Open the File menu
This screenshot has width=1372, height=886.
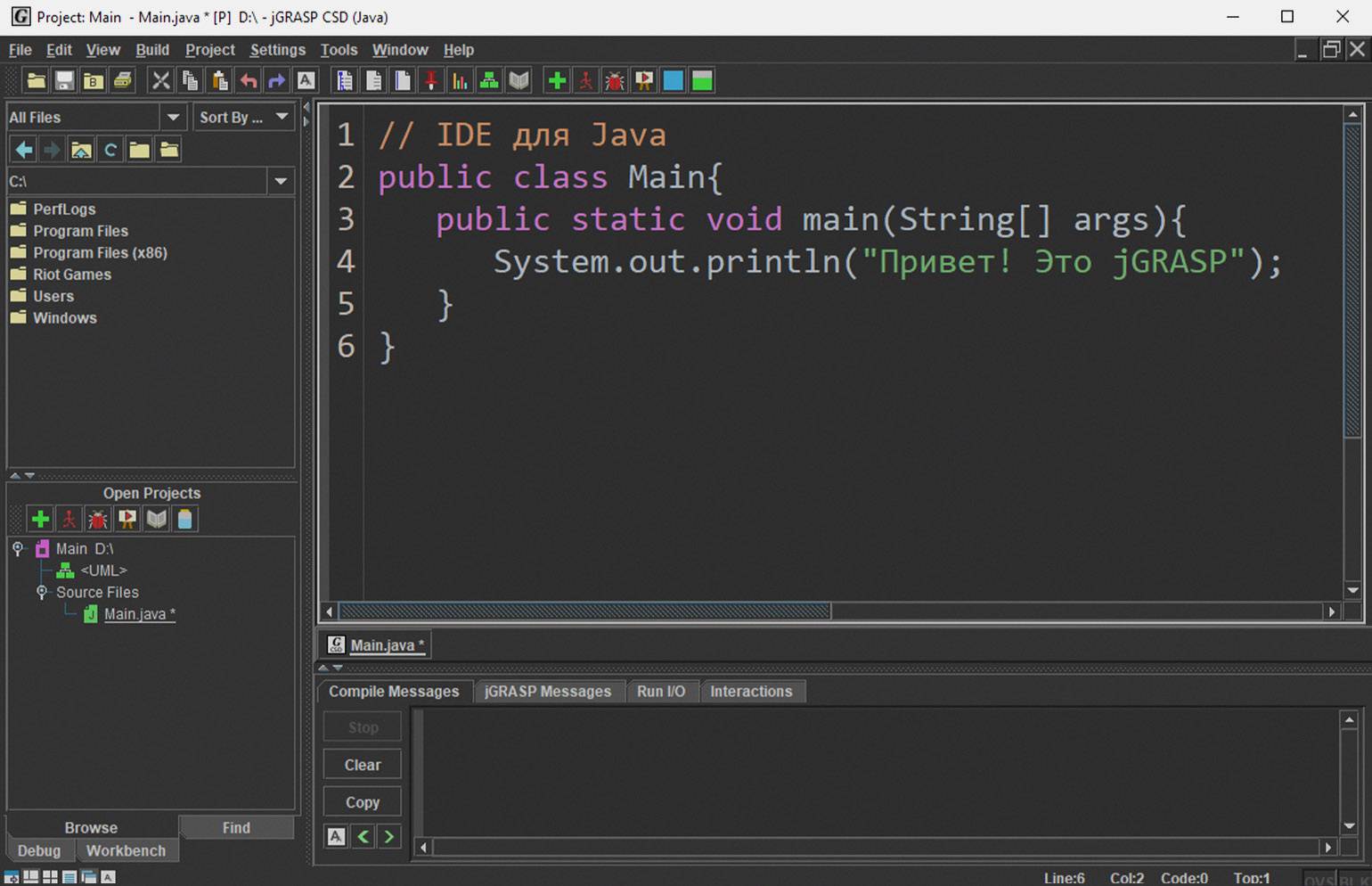point(20,50)
